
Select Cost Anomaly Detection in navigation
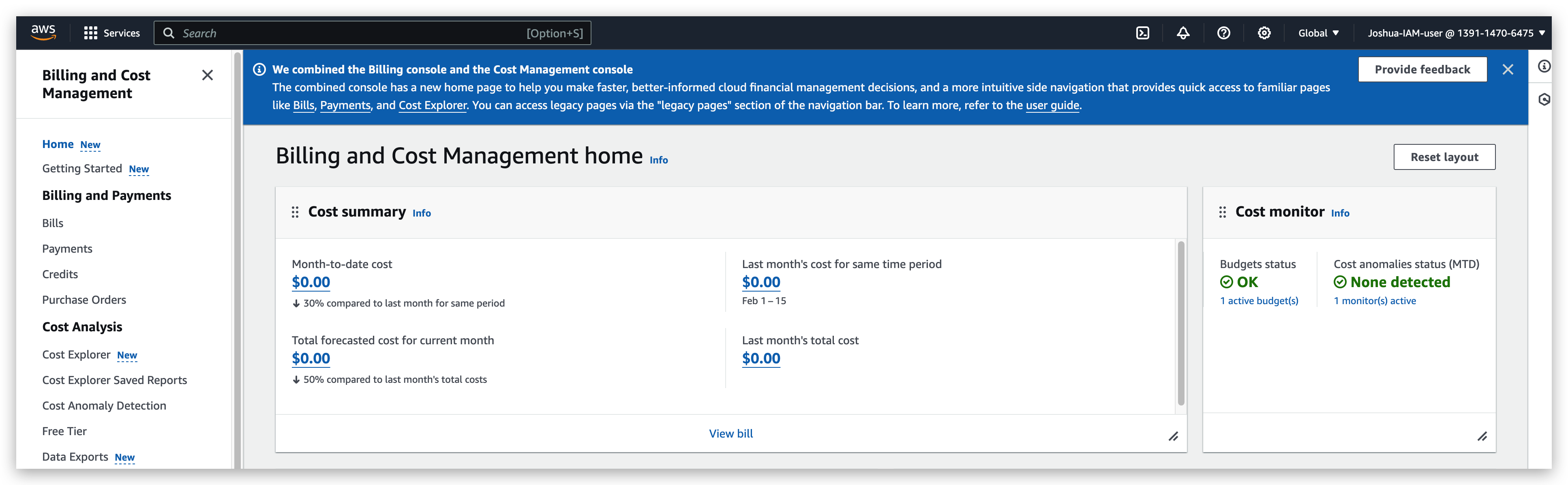coord(104,405)
